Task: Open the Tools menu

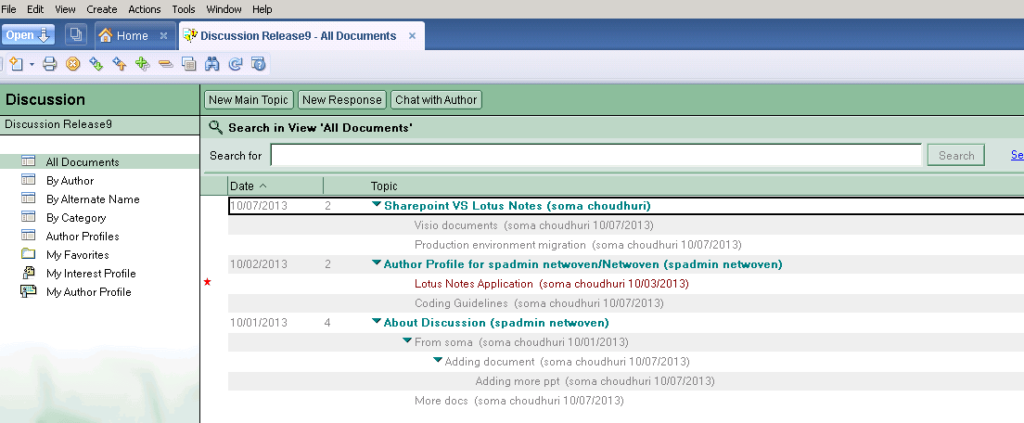Action: [184, 9]
